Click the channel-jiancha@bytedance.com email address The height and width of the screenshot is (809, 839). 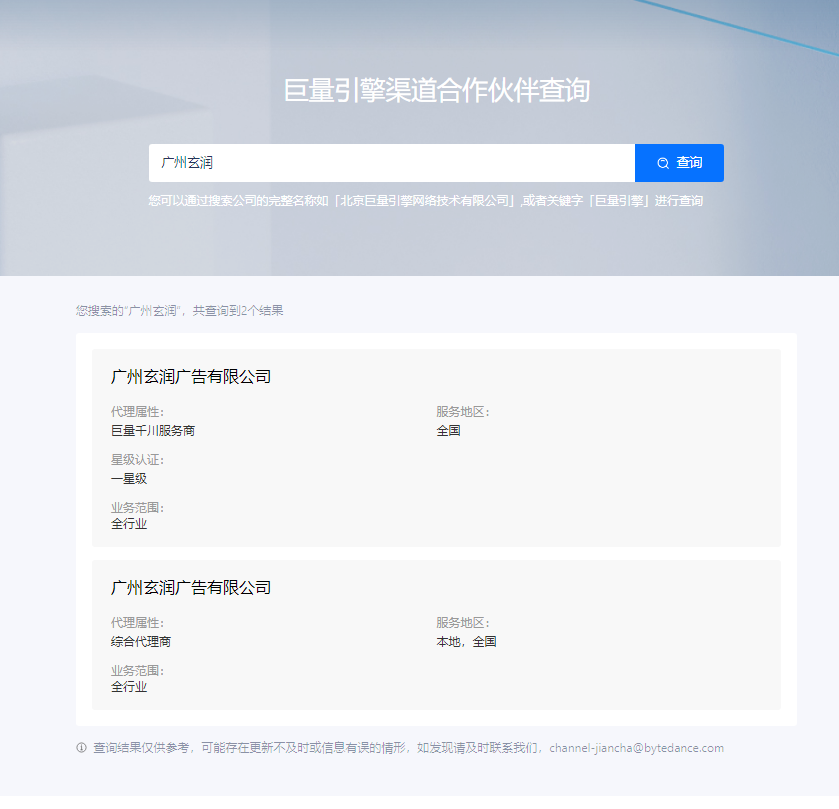pos(636,747)
